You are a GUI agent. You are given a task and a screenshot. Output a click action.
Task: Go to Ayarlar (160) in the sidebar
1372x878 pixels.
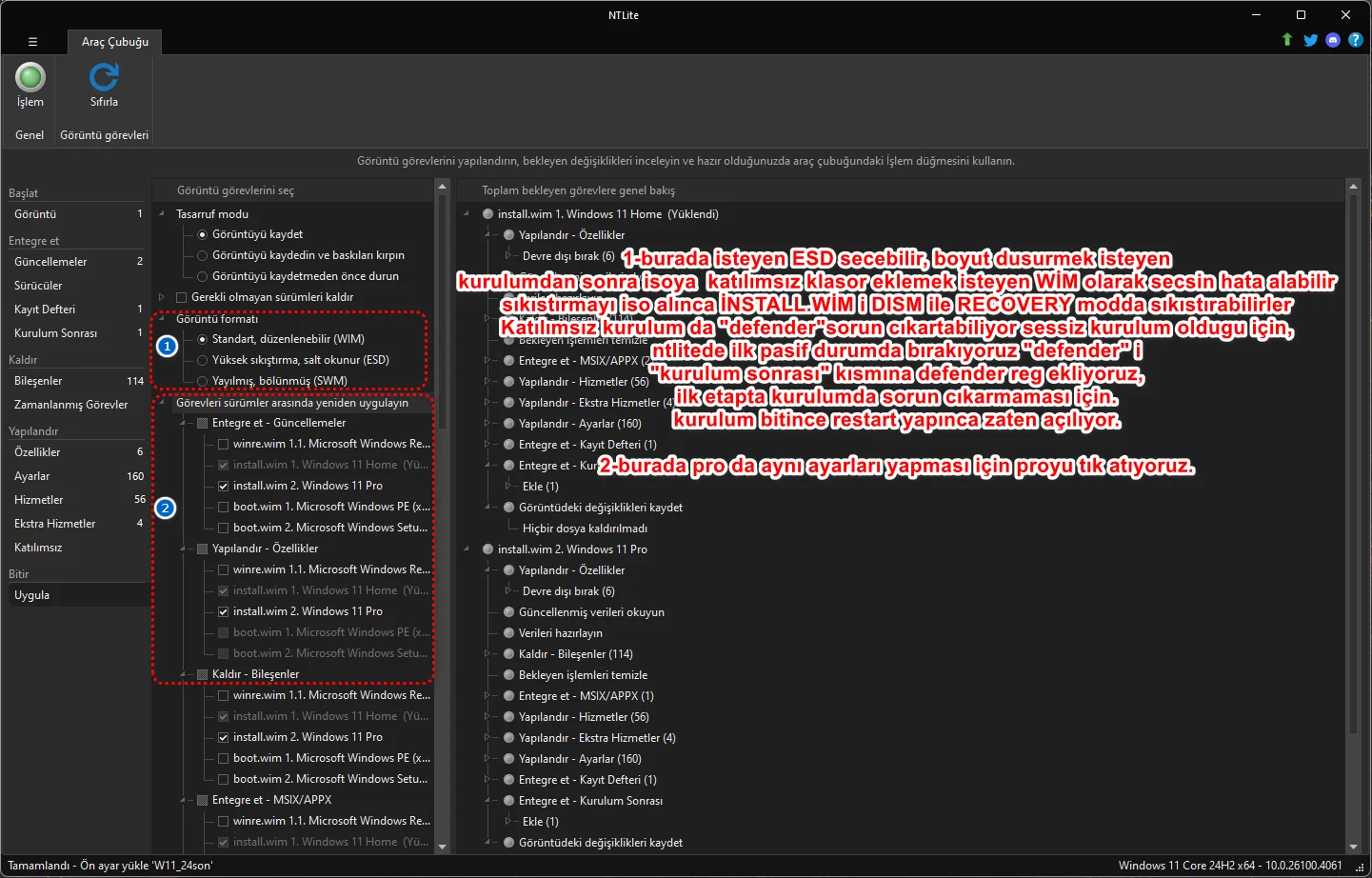[x=76, y=476]
